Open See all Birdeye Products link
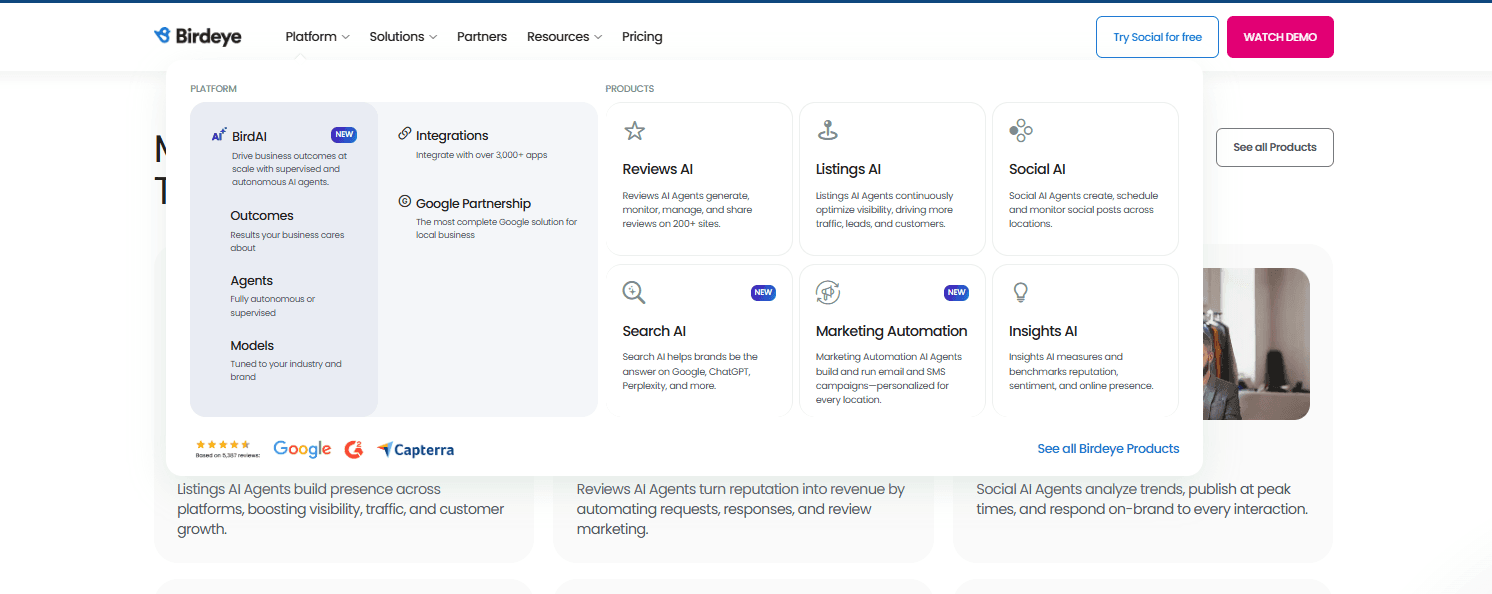The height and width of the screenshot is (594, 1492). click(x=1108, y=449)
